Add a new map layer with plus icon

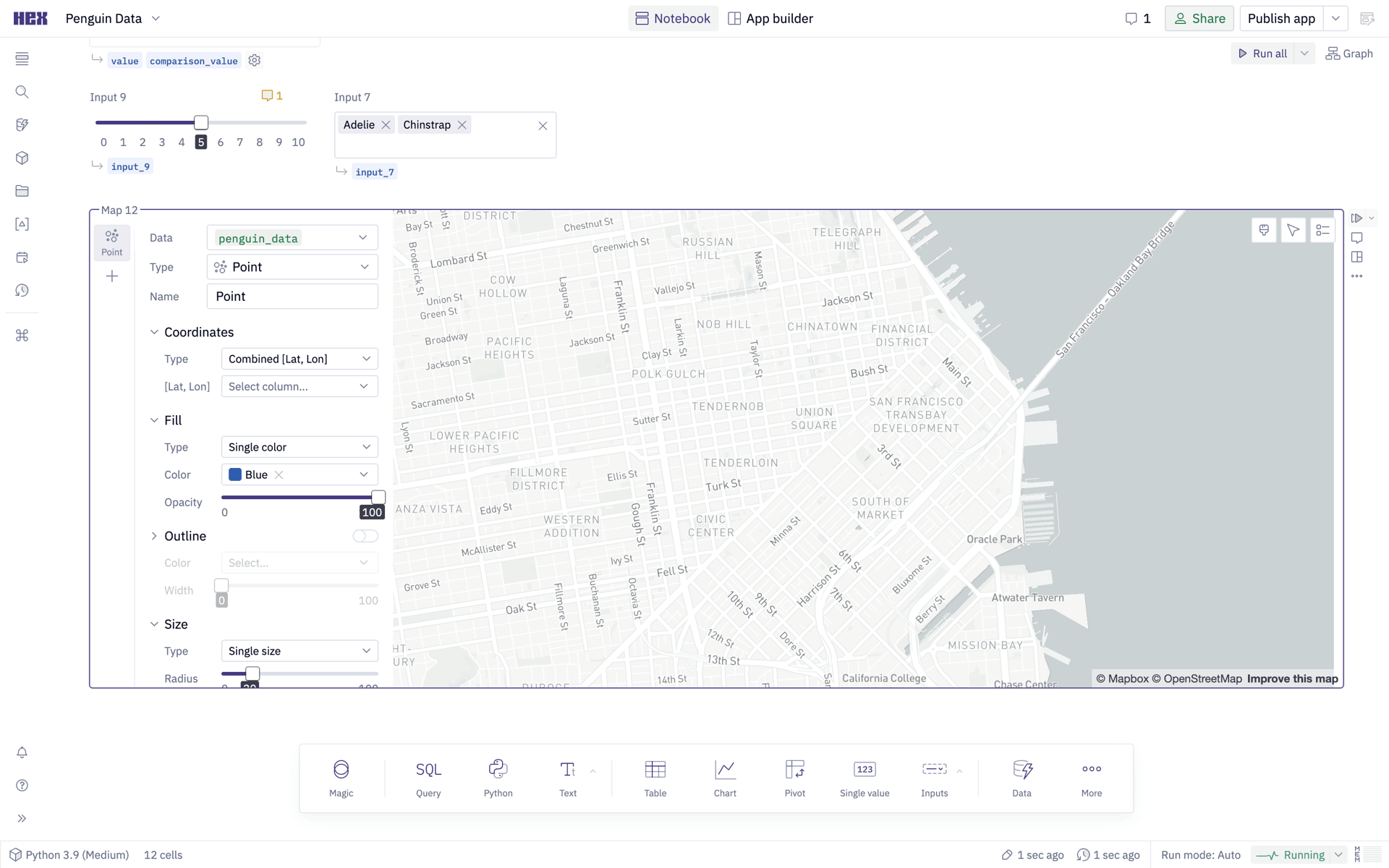112,276
